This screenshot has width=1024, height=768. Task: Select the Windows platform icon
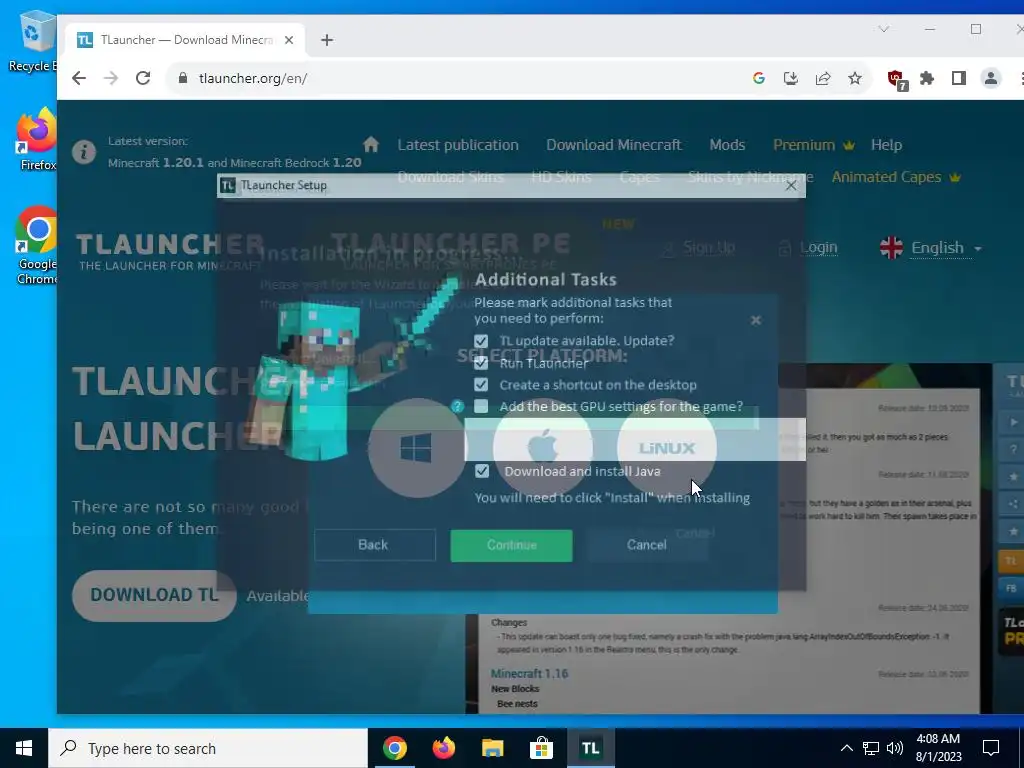pyautogui.click(x=417, y=448)
